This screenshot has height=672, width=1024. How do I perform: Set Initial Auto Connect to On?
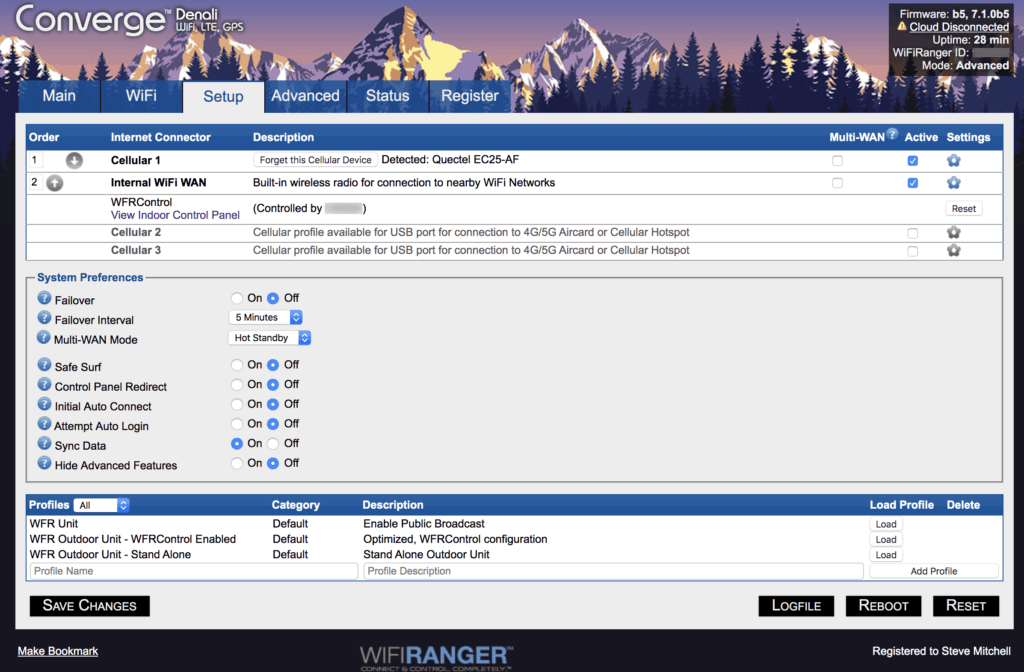pyautogui.click(x=236, y=404)
